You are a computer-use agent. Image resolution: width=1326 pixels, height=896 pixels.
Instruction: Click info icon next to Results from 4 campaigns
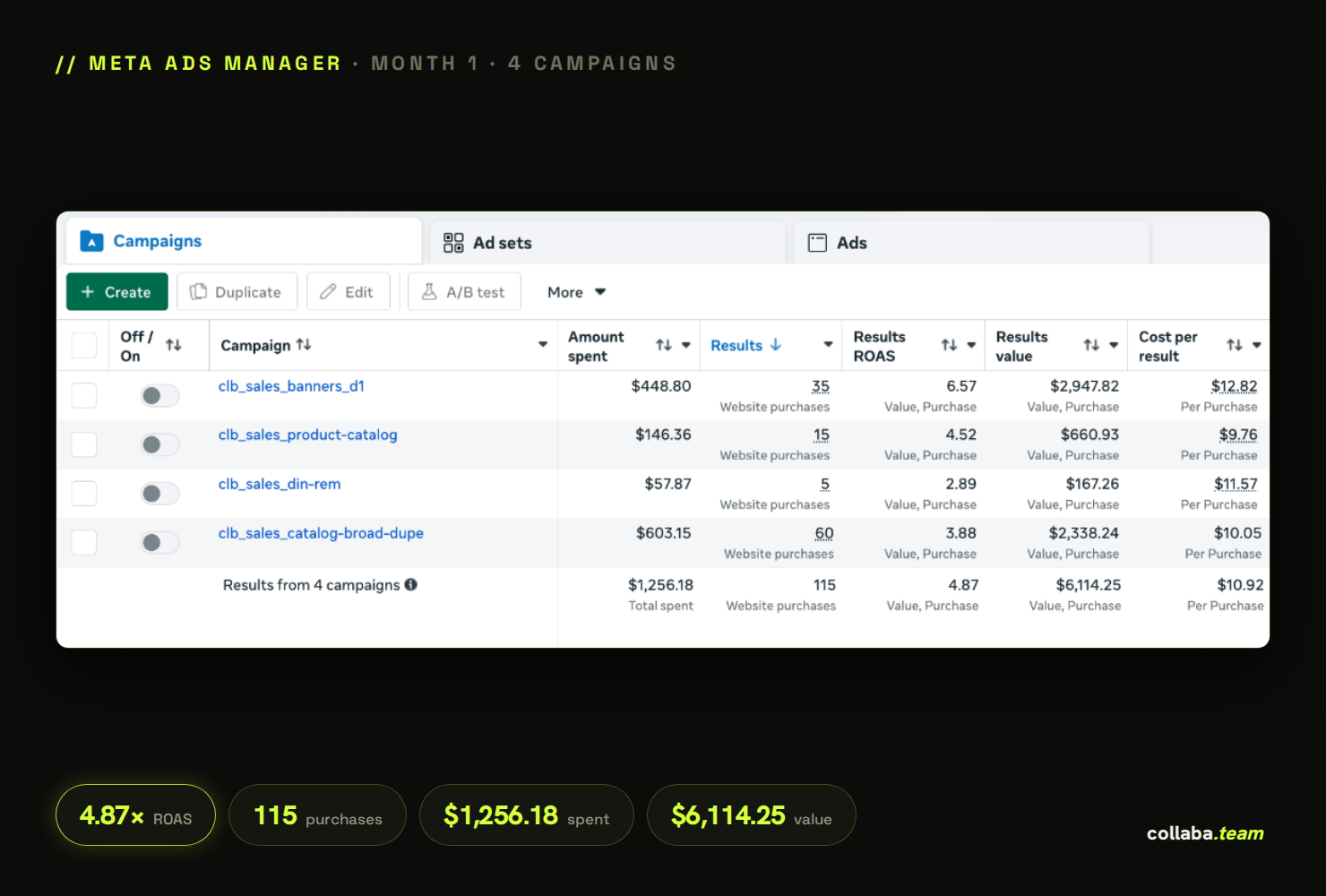[411, 584]
